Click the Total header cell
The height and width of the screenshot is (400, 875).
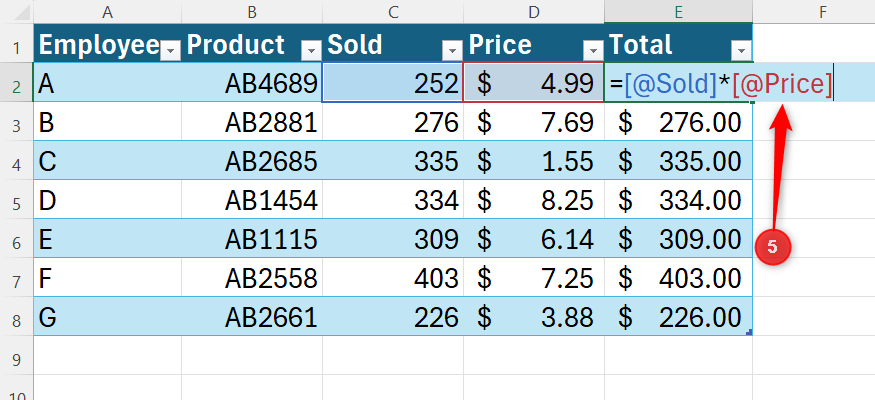pyautogui.click(x=679, y=43)
